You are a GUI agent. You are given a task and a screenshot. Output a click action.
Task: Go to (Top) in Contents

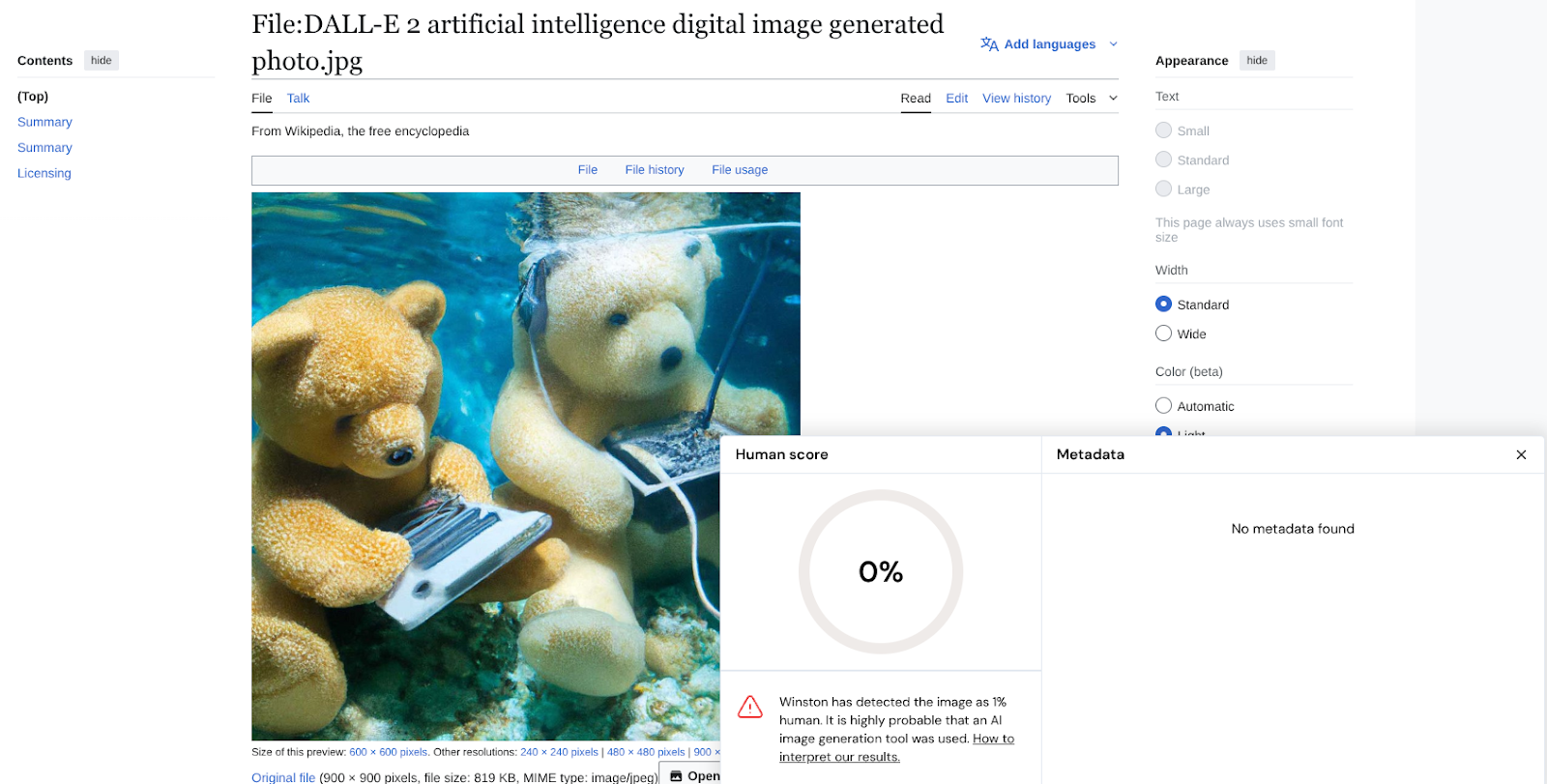point(33,97)
